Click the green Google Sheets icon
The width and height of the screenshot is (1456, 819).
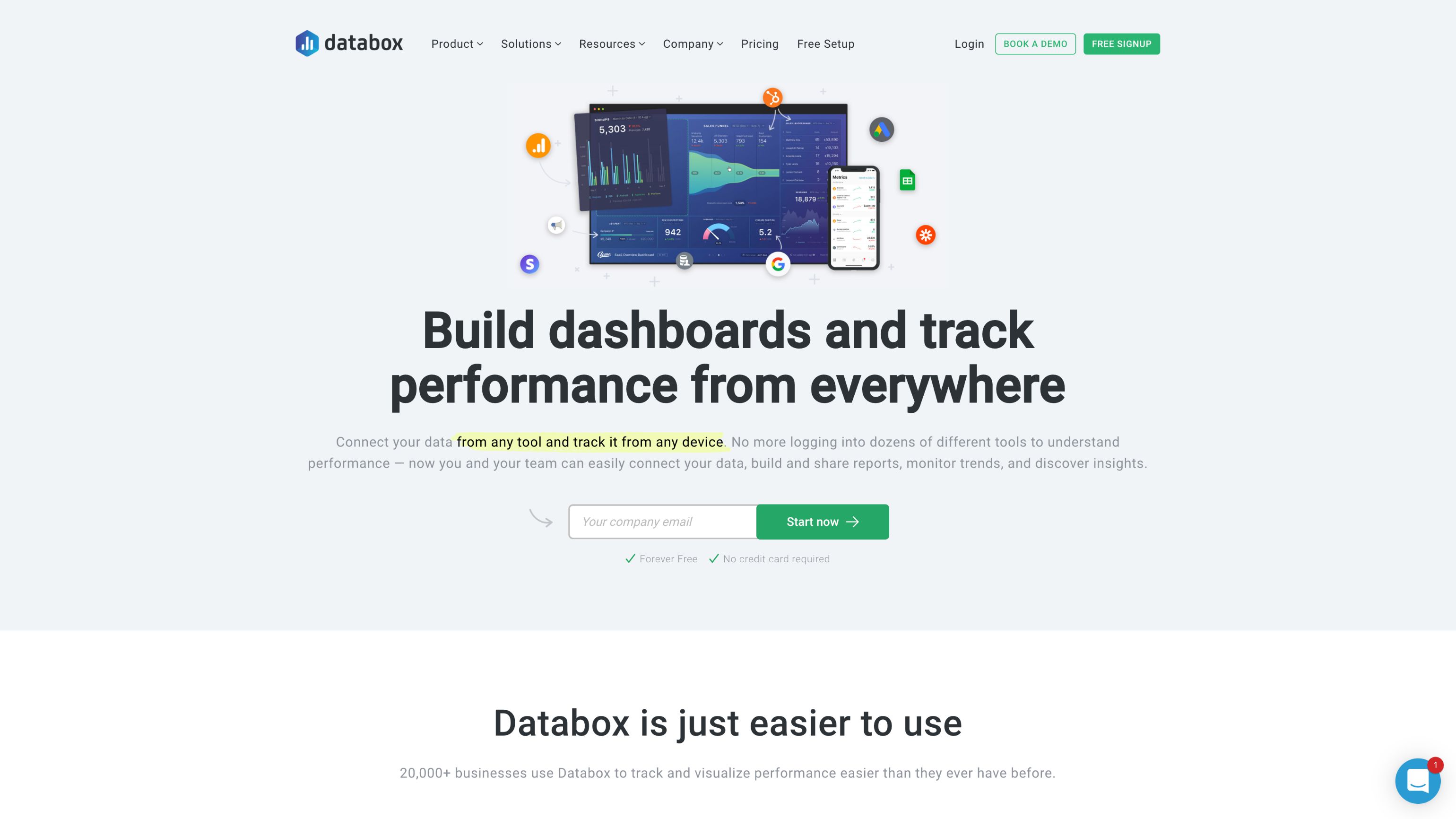pyautogui.click(x=907, y=181)
